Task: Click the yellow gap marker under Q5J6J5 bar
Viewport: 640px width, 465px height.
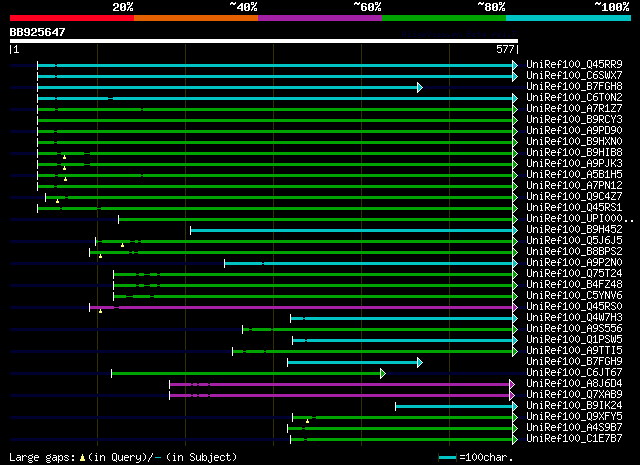Action: pyautogui.click(x=122, y=245)
